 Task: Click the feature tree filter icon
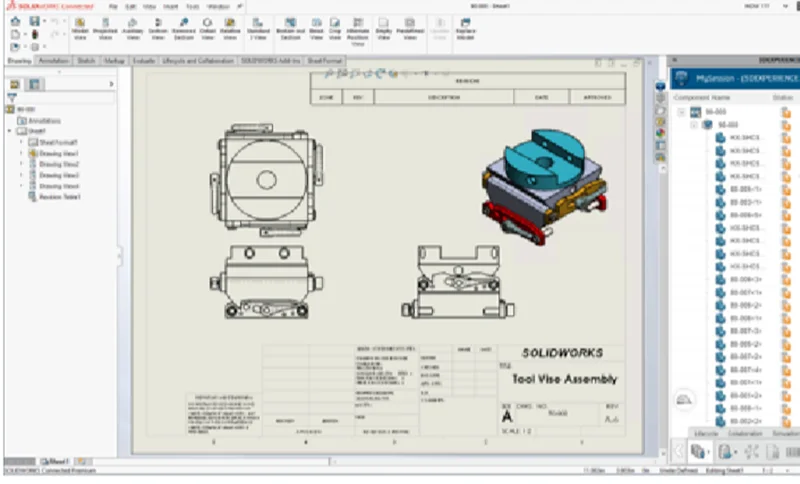coord(12,97)
